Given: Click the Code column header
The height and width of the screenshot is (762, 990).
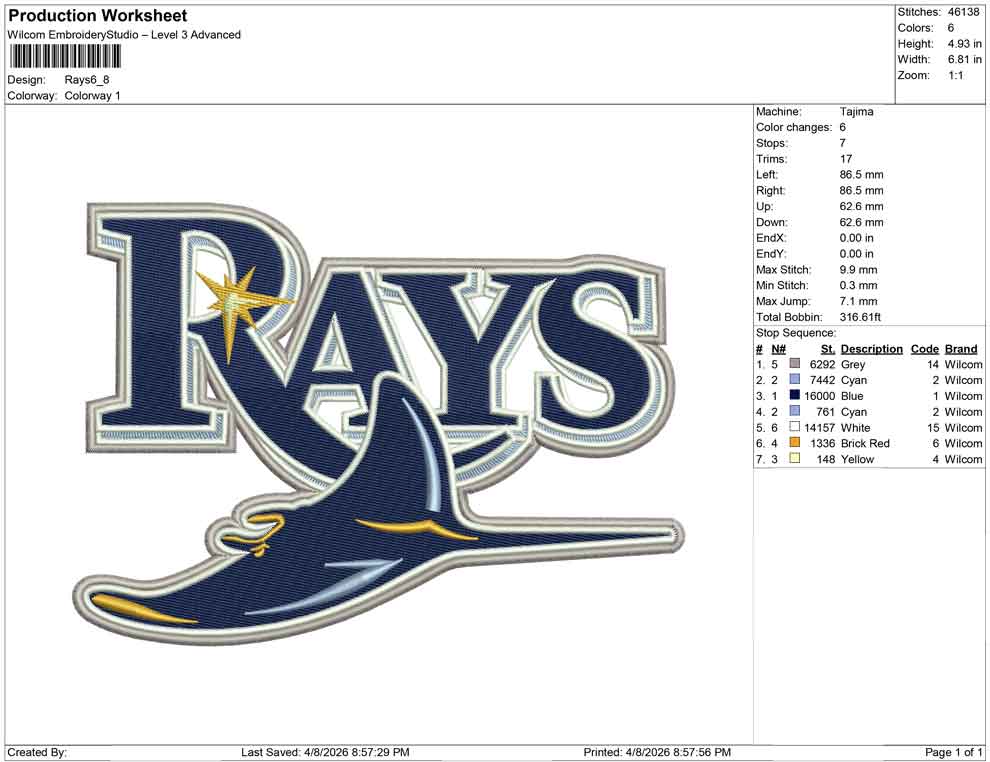Looking at the screenshot, I should click(925, 349).
